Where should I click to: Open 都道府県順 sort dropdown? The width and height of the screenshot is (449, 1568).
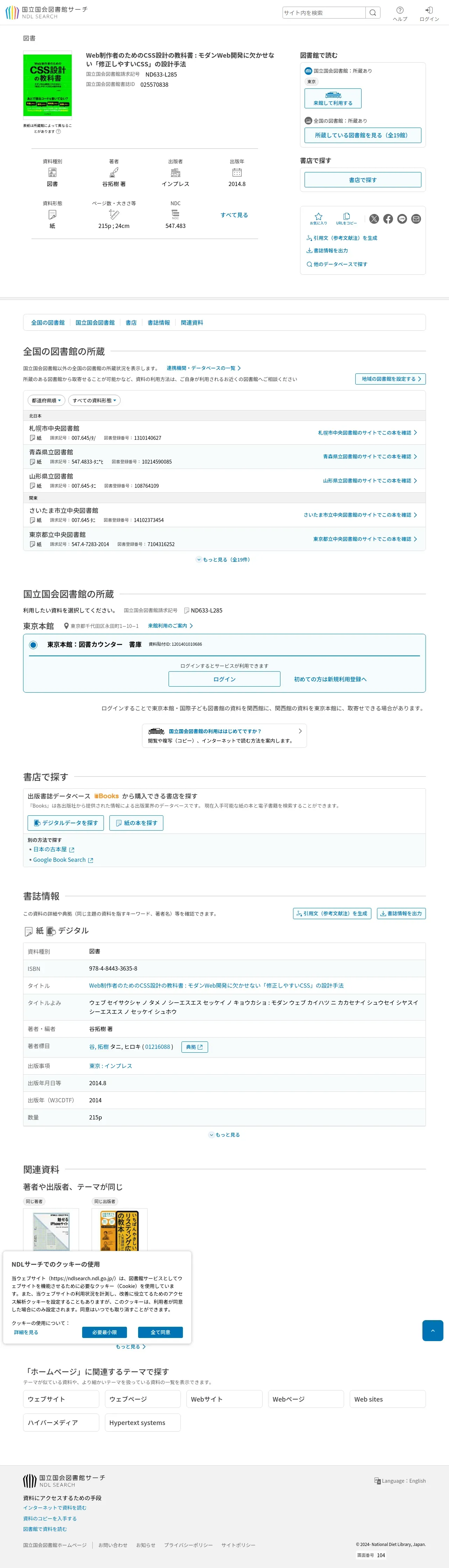(x=46, y=401)
